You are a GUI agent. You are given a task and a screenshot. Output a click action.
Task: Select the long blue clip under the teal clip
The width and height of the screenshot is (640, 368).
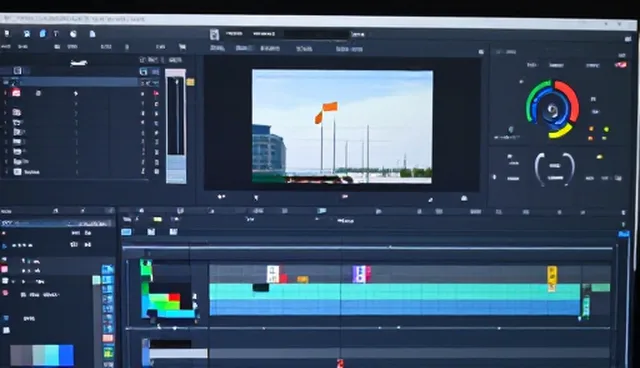pyautogui.click(x=394, y=307)
